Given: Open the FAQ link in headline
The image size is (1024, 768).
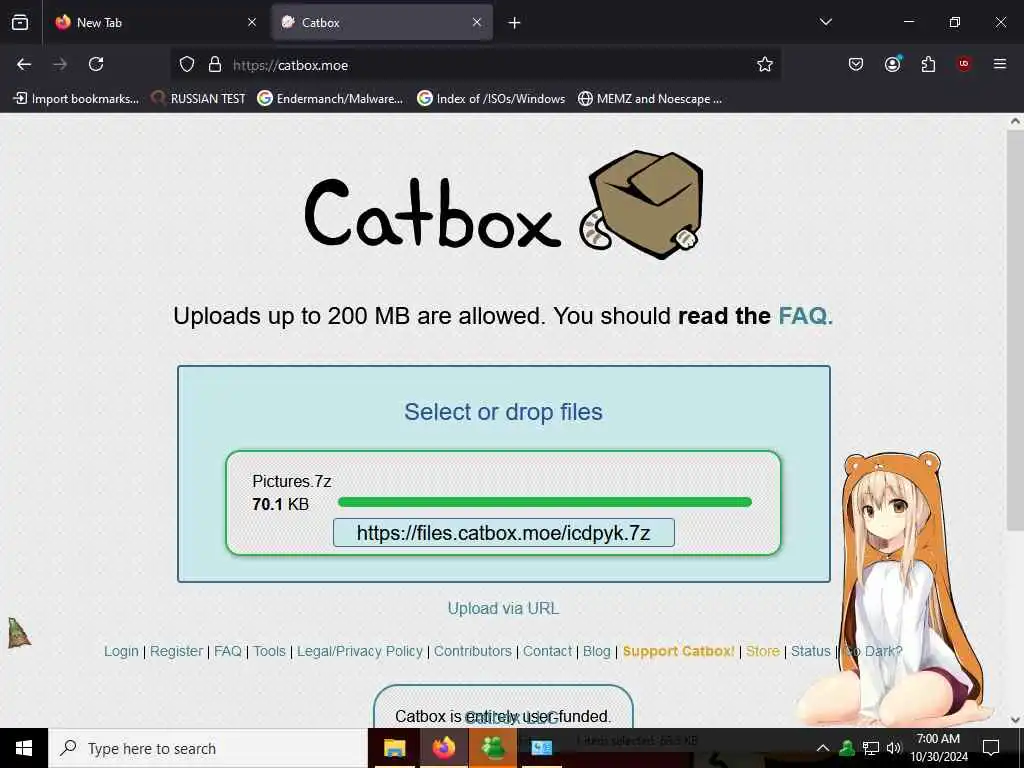Looking at the screenshot, I should [805, 316].
